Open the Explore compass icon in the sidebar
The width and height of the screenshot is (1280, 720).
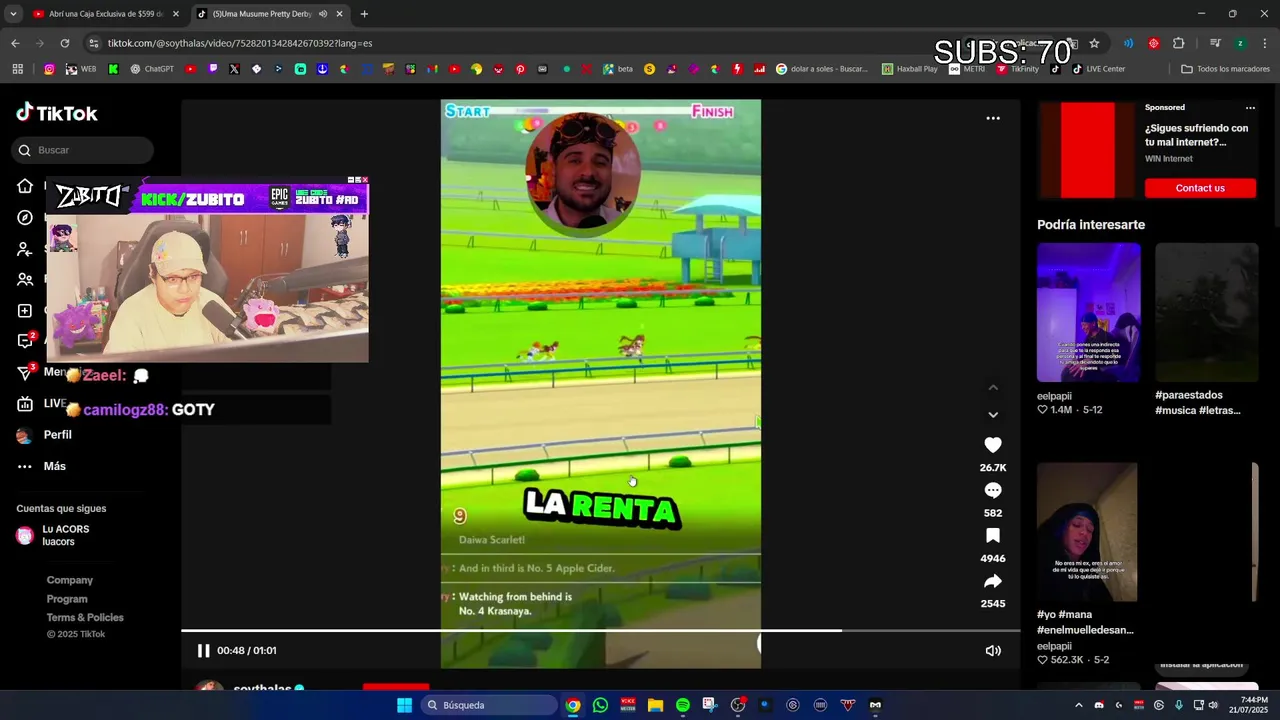coord(25,218)
